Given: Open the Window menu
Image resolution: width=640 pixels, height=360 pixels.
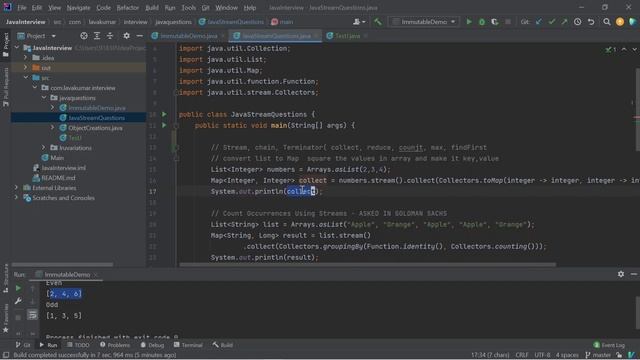Looking at the screenshot, I should tap(226, 8).
